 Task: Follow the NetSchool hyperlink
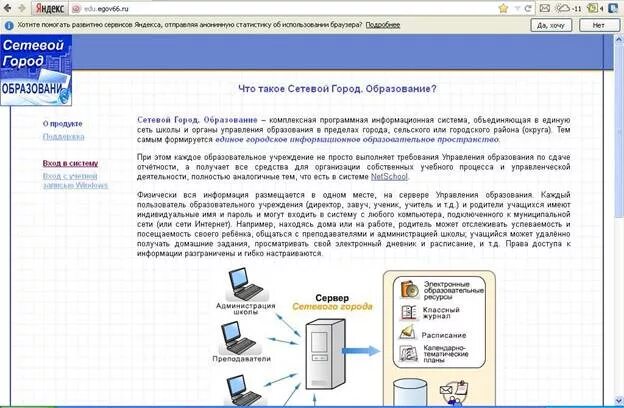(389, 177)
